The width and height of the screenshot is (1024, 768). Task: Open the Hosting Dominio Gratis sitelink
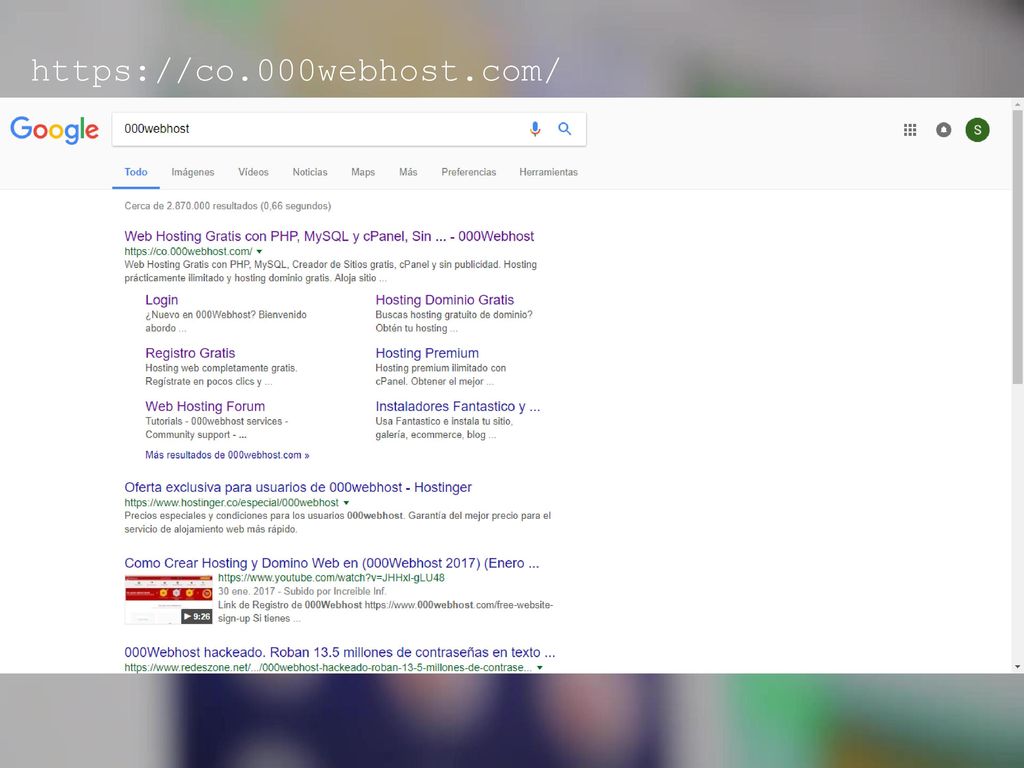(445, 300)
